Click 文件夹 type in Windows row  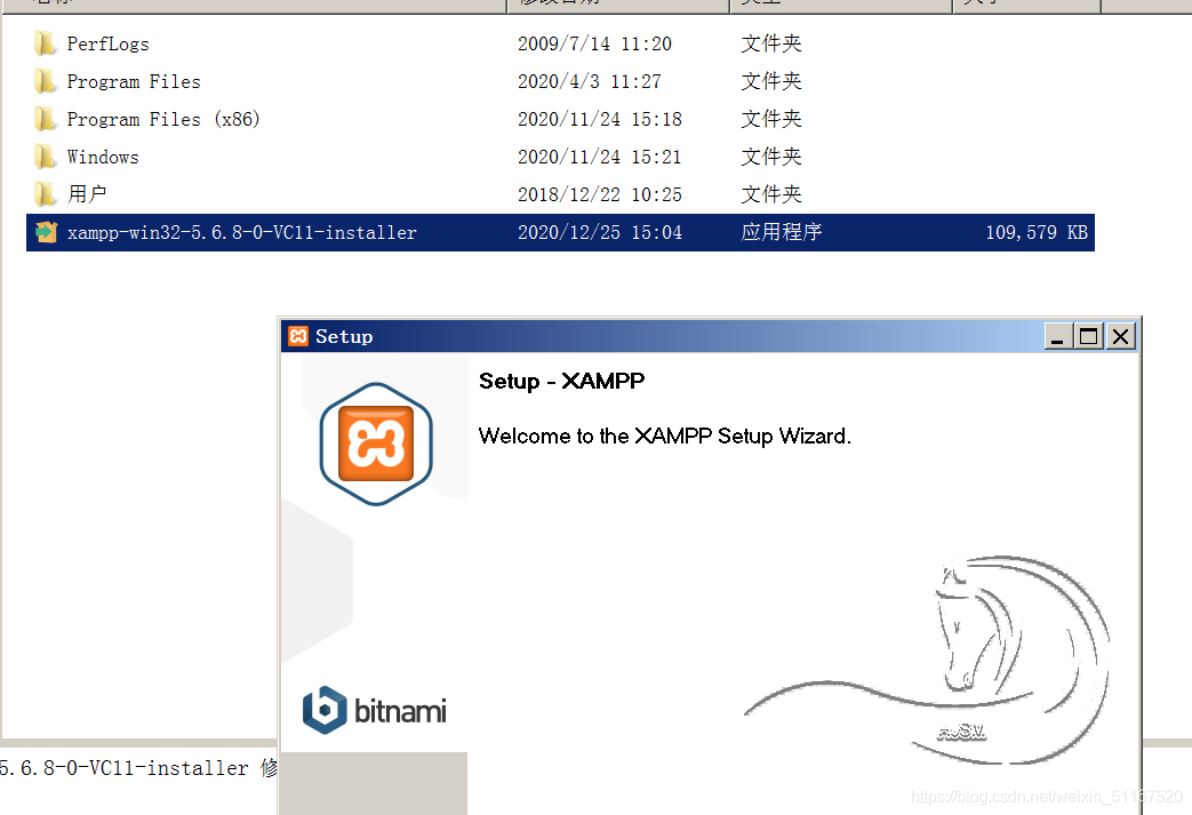click(x=772, y=157)
